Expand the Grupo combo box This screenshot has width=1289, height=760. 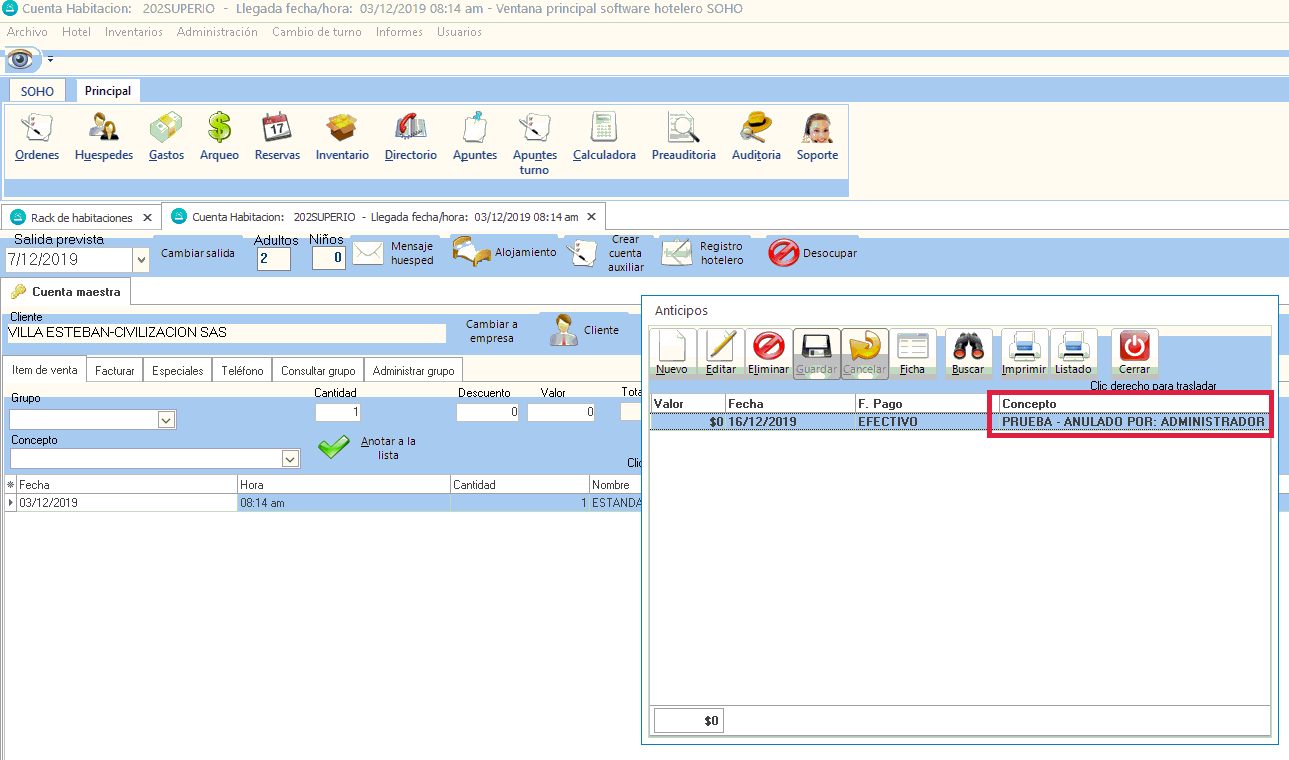pyautogui.click(x=167, y=421)
